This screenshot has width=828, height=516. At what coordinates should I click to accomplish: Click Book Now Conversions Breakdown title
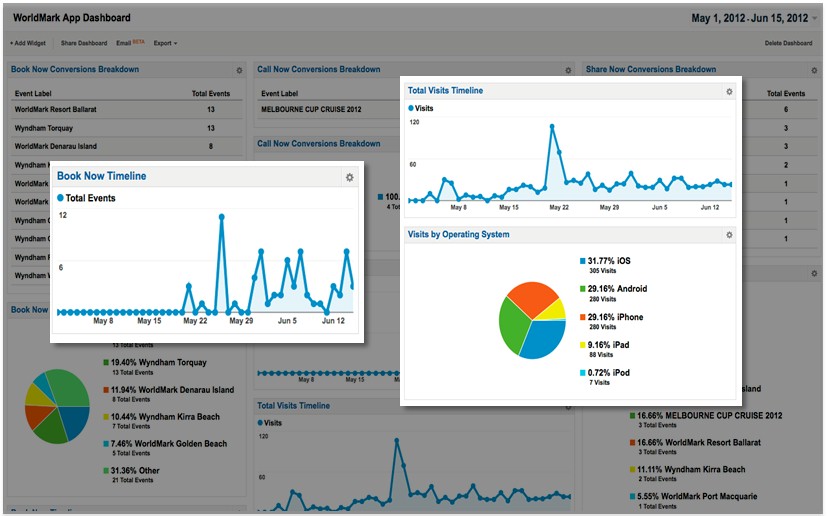pos(75,69)
